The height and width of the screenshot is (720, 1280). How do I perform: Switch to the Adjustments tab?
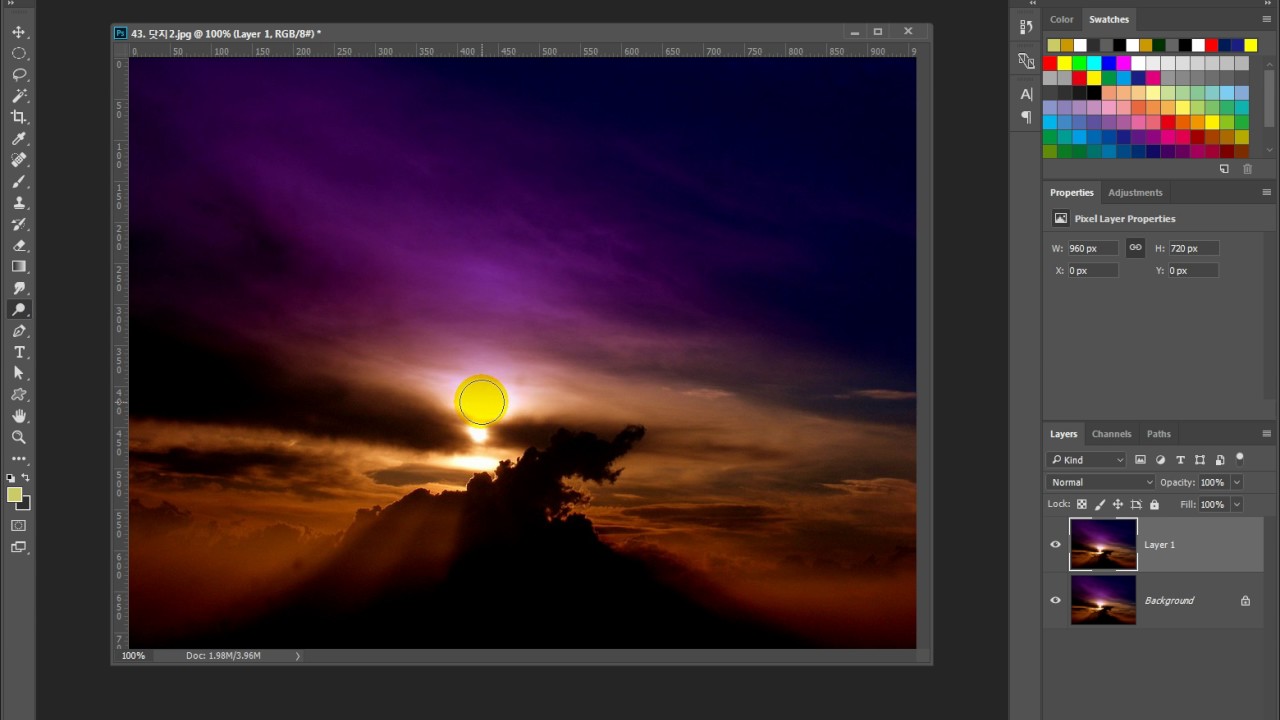click(x=1135, y=193)
